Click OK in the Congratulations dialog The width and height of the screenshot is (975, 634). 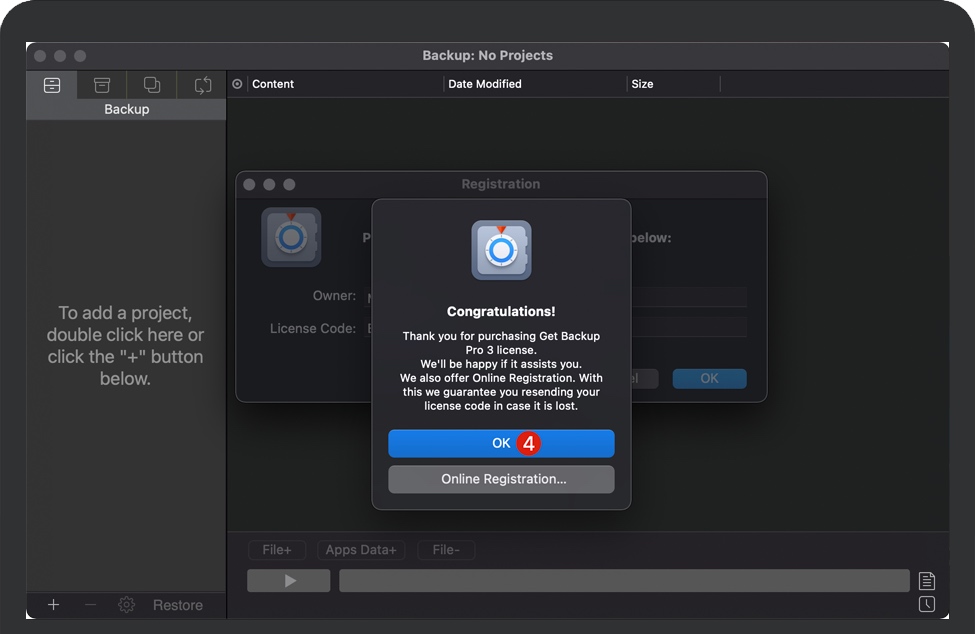tap(501, 443)
